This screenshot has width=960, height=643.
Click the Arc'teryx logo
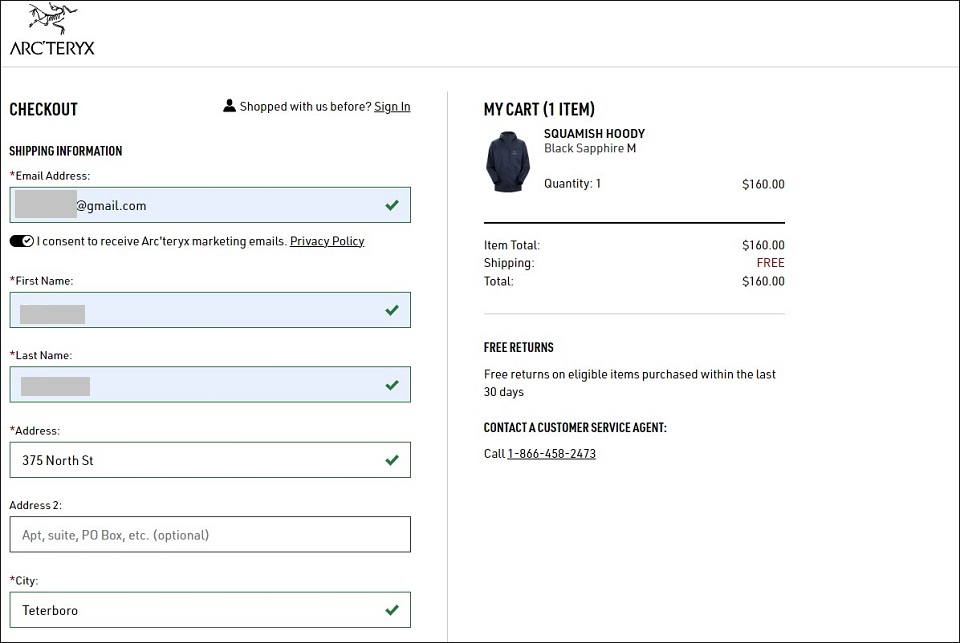coord(52,29)
